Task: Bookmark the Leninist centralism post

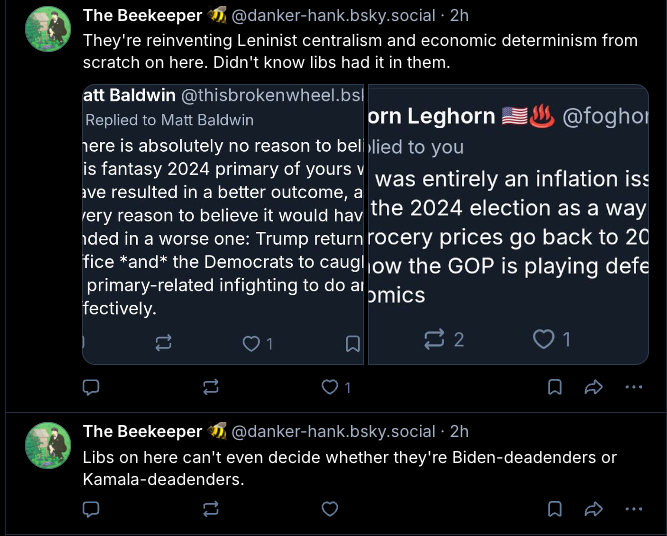Action: 554,387
